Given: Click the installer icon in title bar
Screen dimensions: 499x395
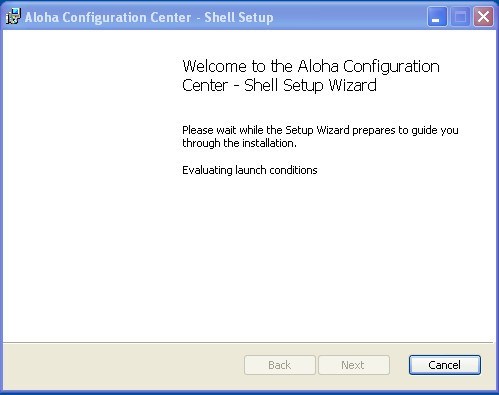Looking at the screenshot, I should click(x=13, y=17).
